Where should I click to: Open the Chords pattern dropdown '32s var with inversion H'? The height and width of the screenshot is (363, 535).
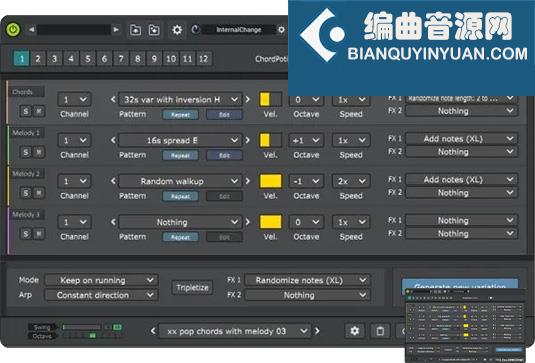point(180,100)
